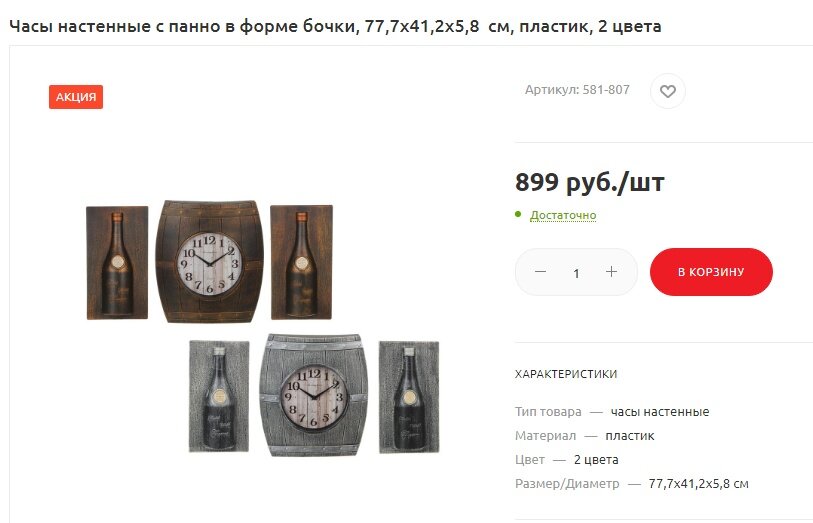The image size is (813, 523).
Task: Add item to cart with В КОРЗИНУ
Action: click(711, 272)
